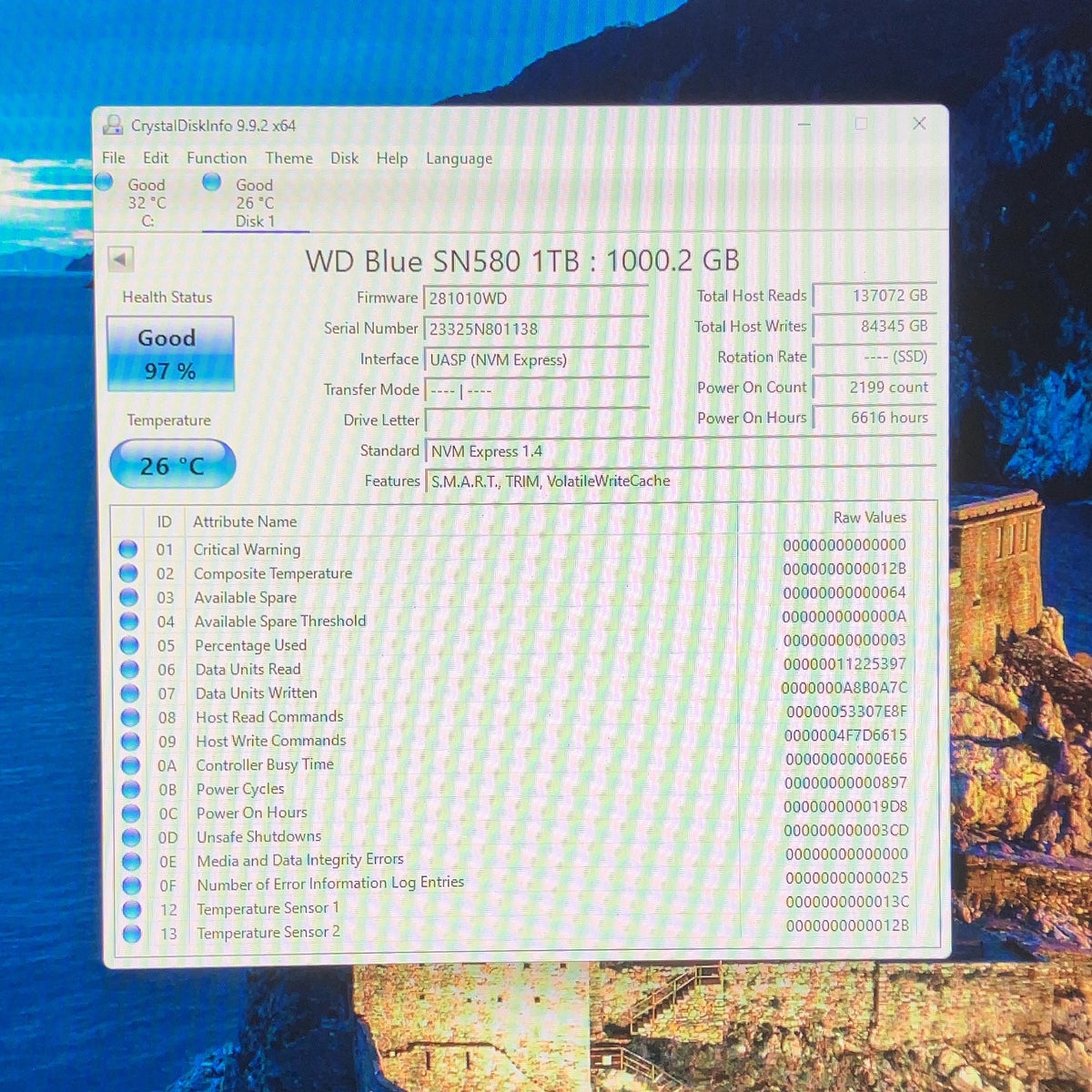The height and width of the screenshot is (1092, 1092).
Task: Click the Good 97 % health status button
Action: click(170, 354)
